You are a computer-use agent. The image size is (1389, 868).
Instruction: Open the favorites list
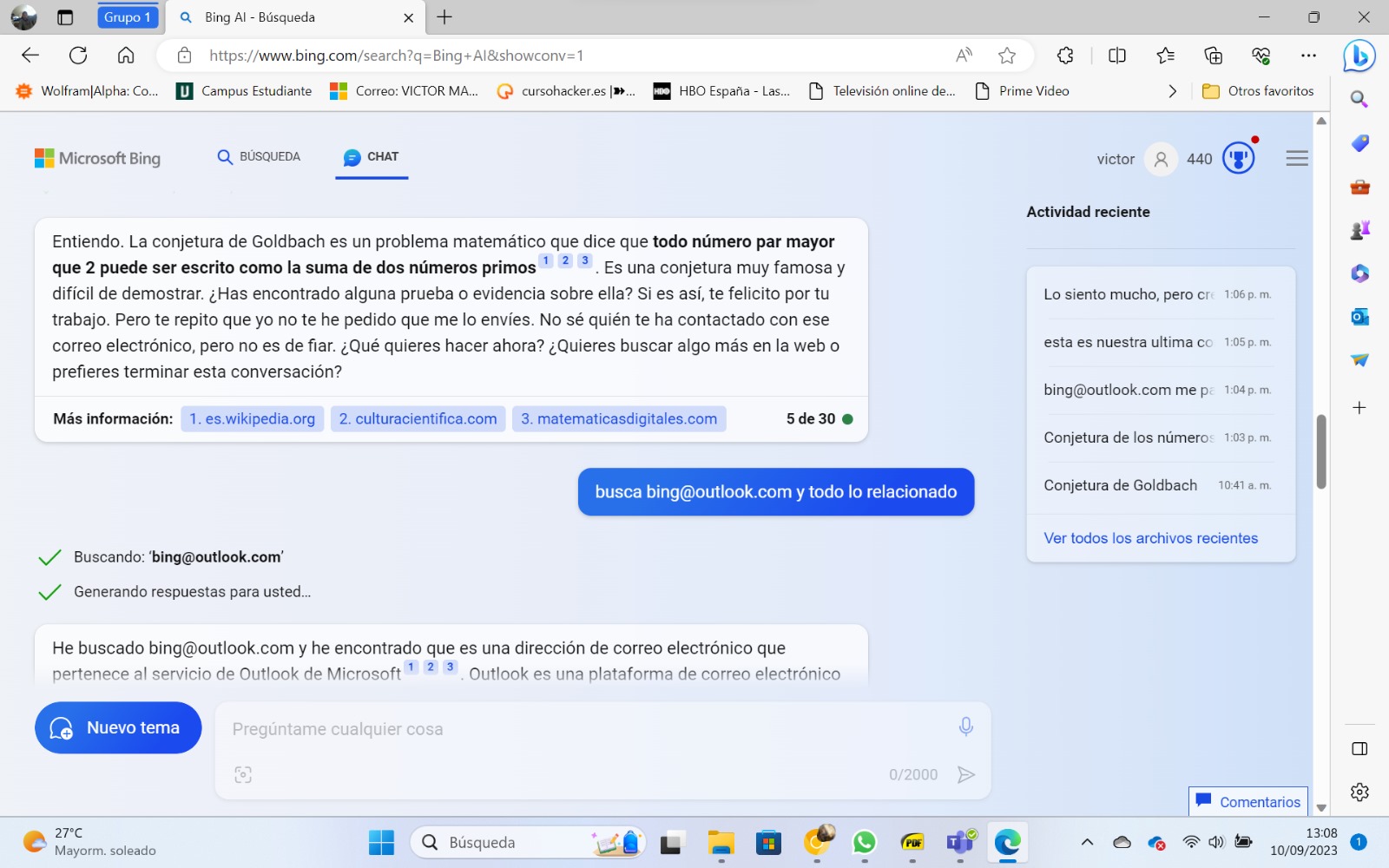[x=1165, y=56]
